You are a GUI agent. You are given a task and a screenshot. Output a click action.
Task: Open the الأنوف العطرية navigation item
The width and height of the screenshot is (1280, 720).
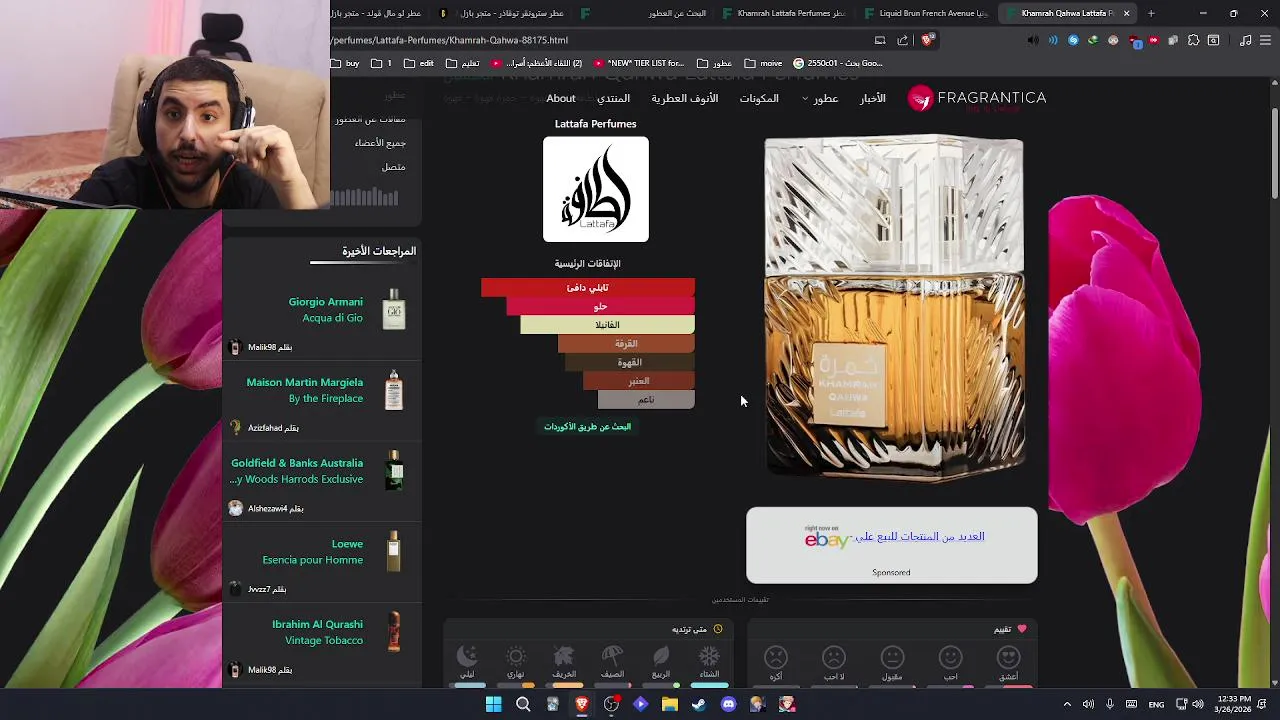coord(685,98)
